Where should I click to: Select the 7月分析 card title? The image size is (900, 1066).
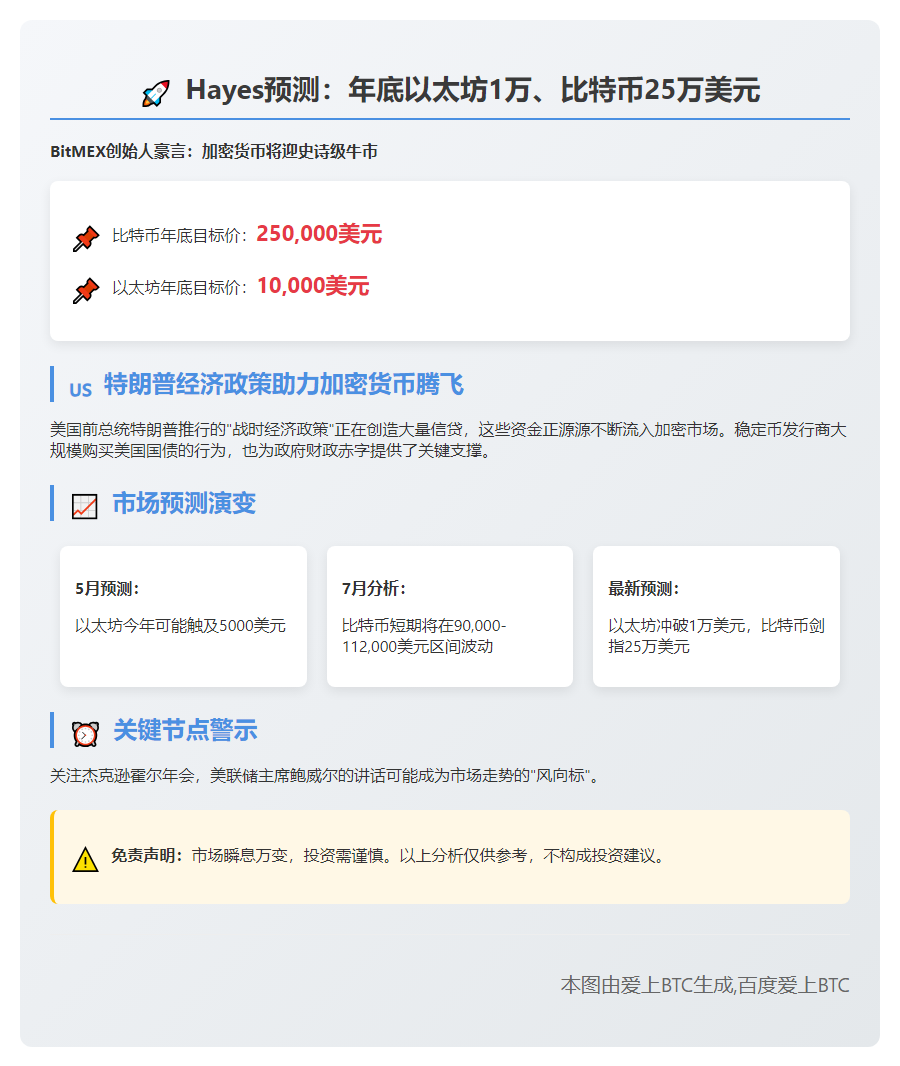point(373,589)
